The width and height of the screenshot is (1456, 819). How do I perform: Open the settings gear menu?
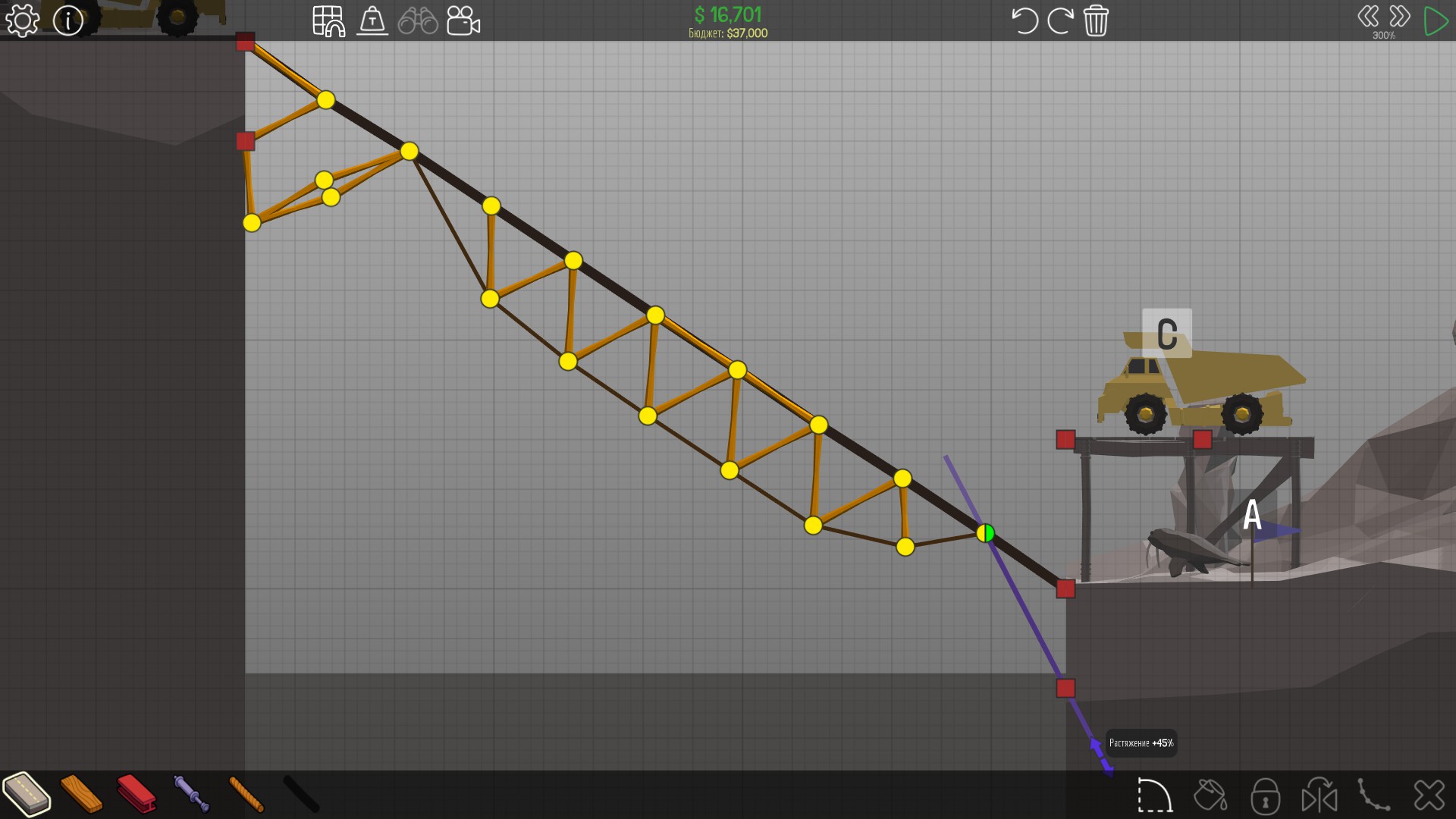(22, 20)
